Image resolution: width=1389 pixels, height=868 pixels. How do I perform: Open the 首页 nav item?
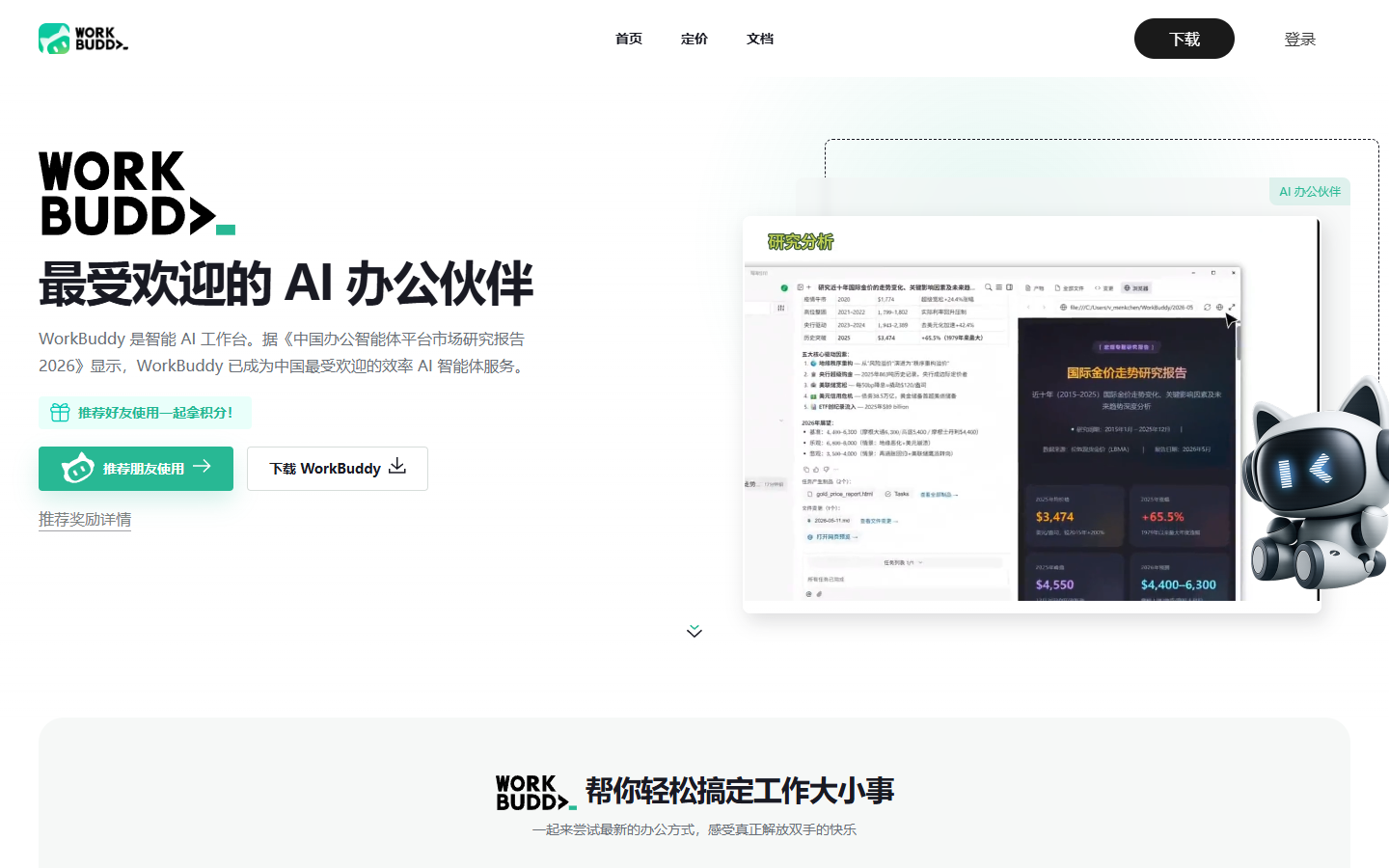[x=629, y=39]
